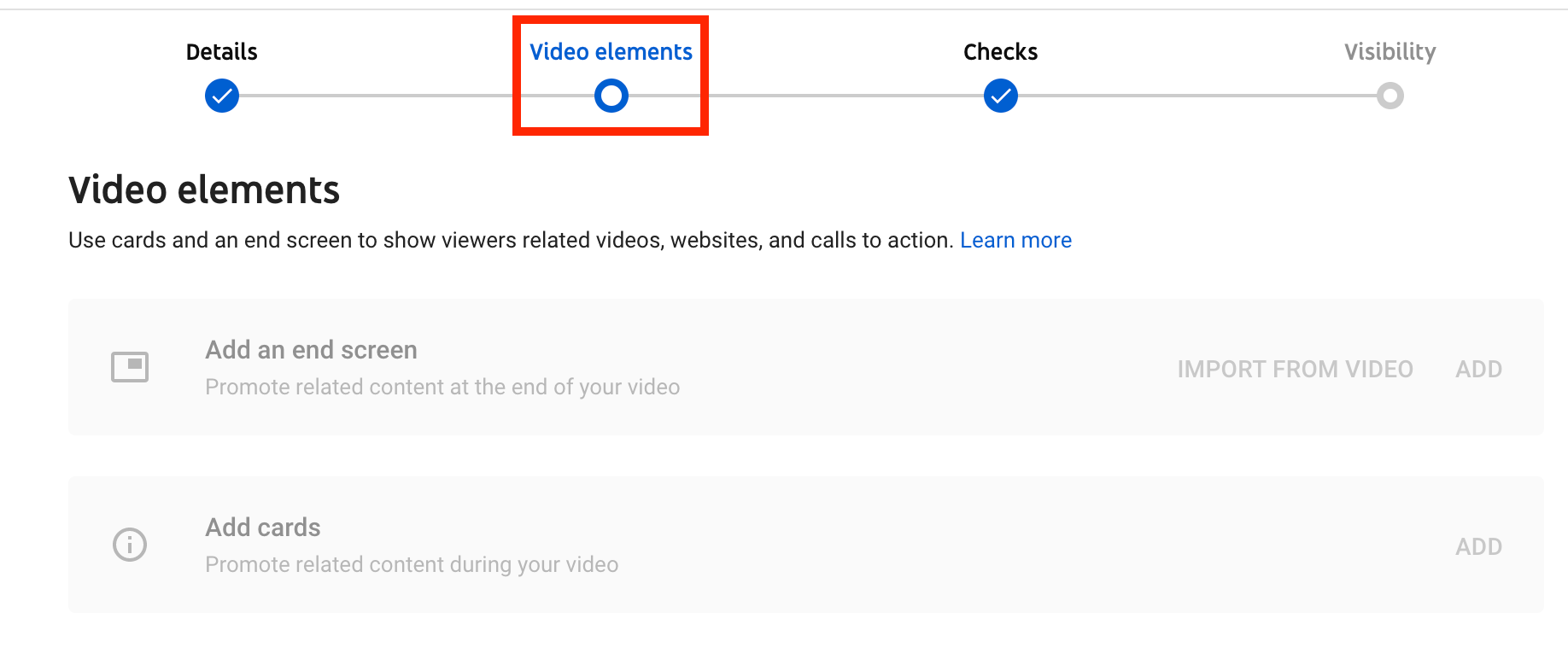Open the Visibility step label
Screen dimensions: 1568x659
pos(1390,52)
